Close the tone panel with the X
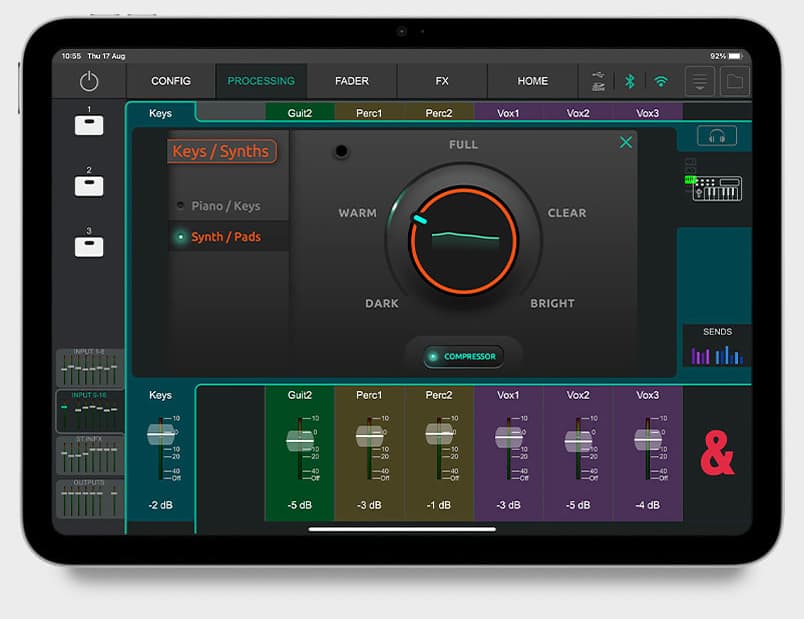 tap(626, 142)
